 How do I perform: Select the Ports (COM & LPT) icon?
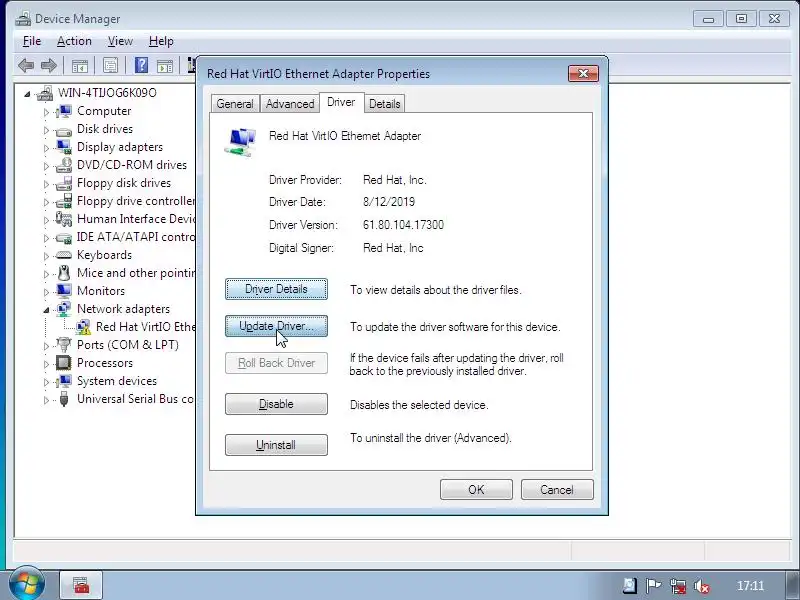tap(64, 345)
